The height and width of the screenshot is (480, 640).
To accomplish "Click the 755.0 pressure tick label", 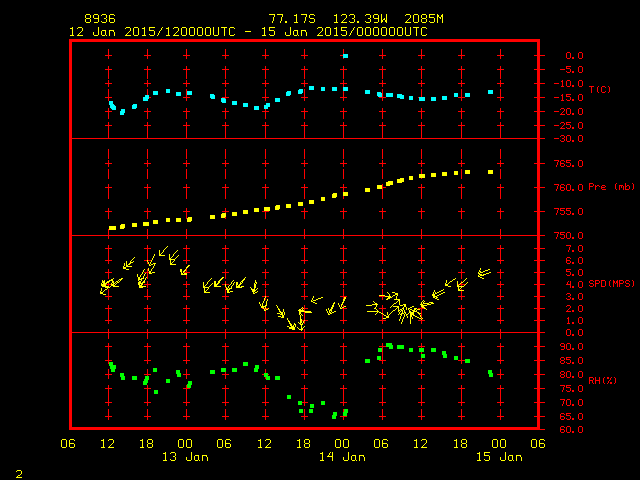I will pos(568,212).
